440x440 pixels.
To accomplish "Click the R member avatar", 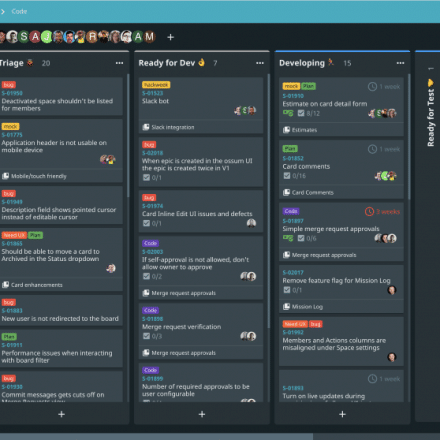I will 92,37.
